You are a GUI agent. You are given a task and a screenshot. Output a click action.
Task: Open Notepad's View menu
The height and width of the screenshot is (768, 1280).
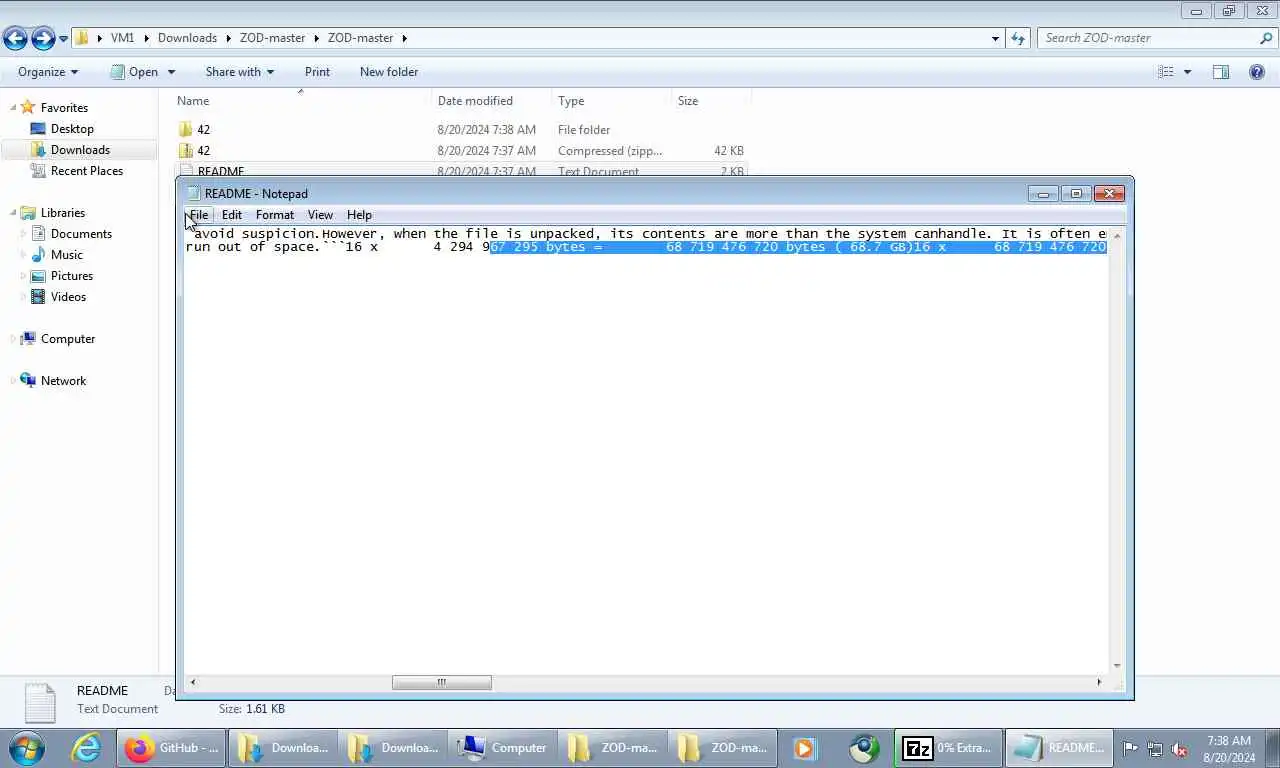tap(320, 215)
